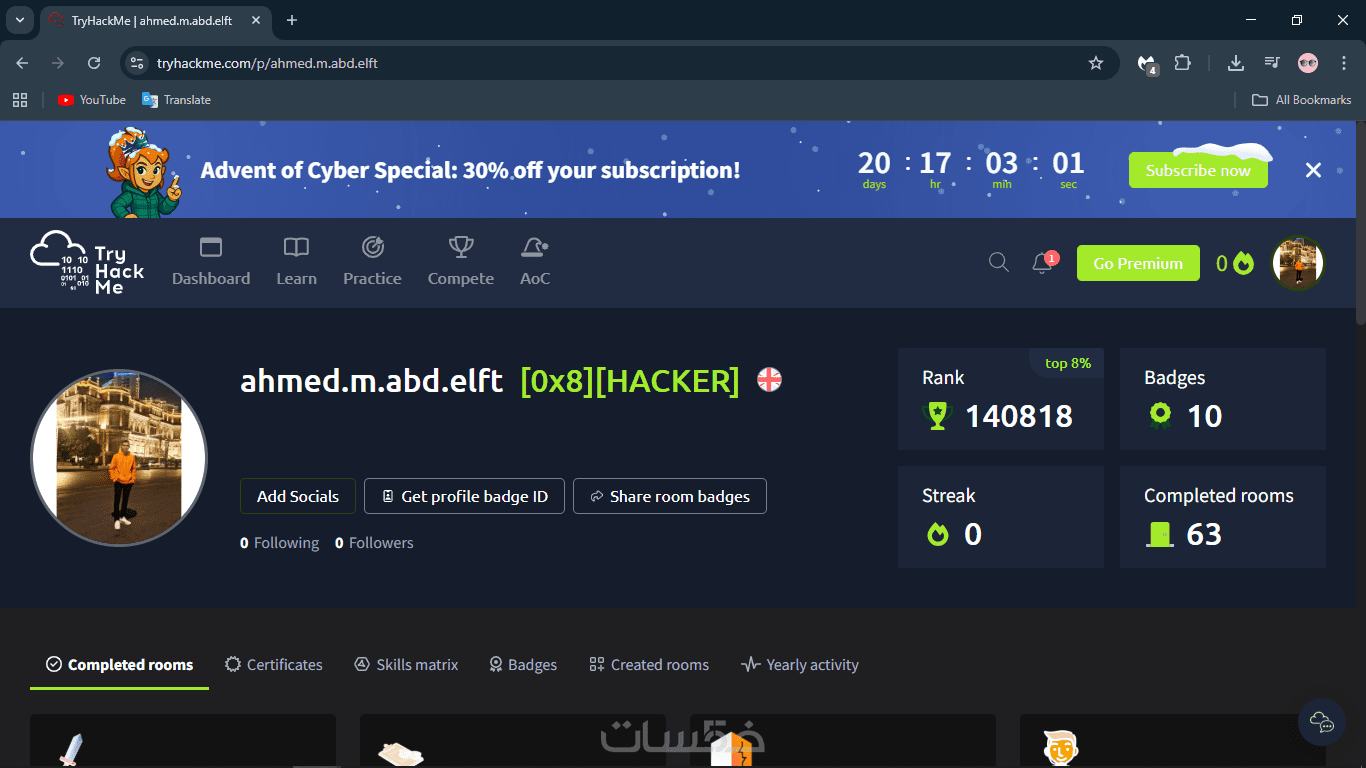1366x768 pixels.
Task: Click Get profile badge ID
Action: pos(464,496)
